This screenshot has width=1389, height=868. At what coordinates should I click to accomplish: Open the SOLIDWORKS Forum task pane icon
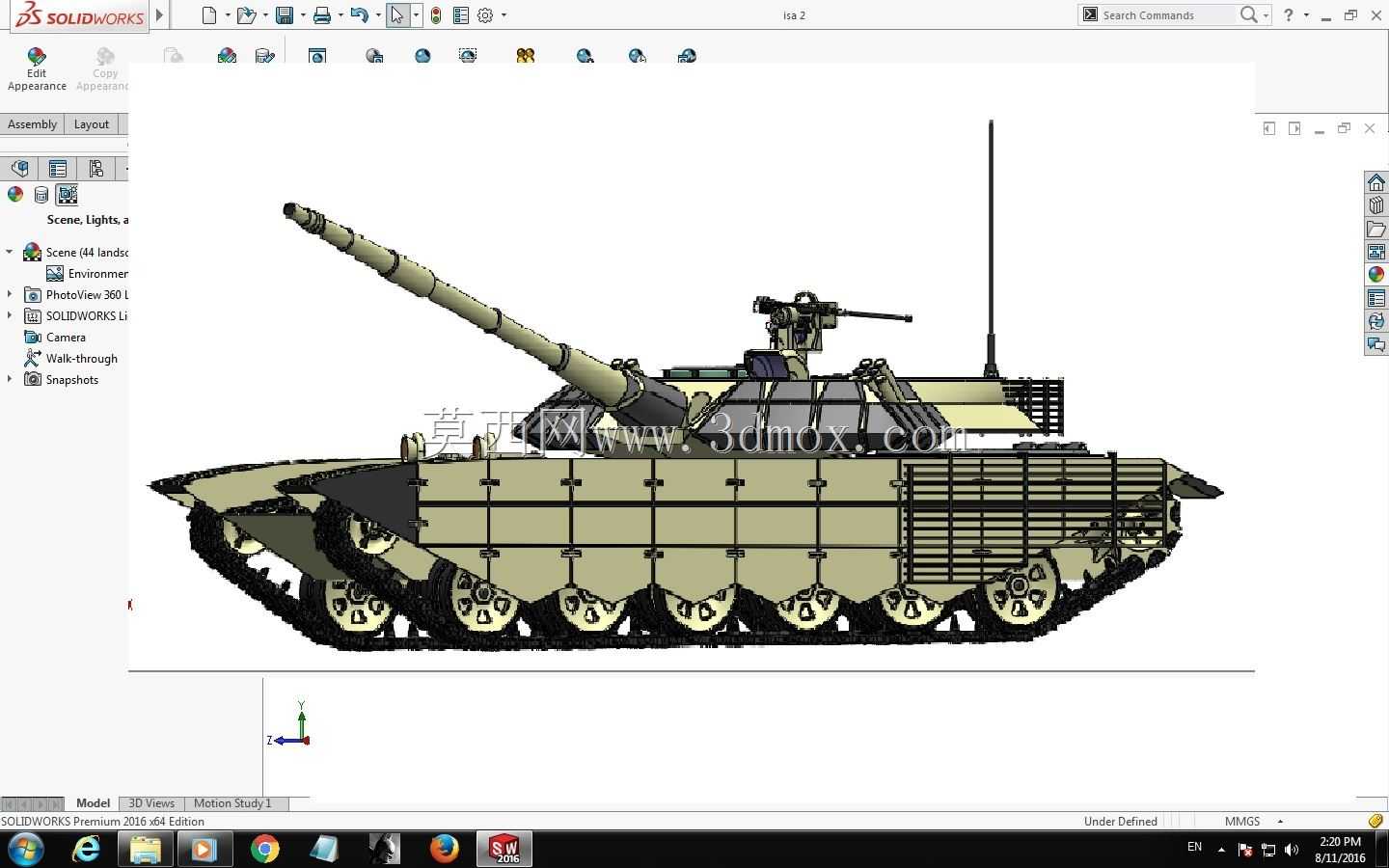pos(1376,344)
